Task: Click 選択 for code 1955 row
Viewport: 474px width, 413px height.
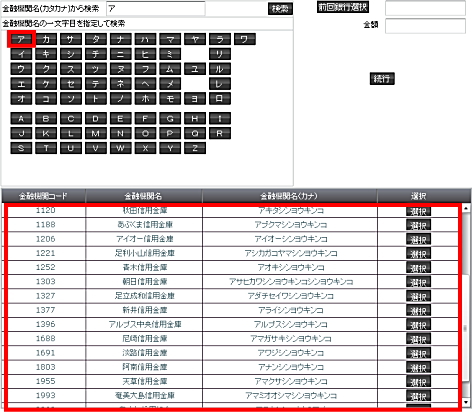Action: click(418, 382)
